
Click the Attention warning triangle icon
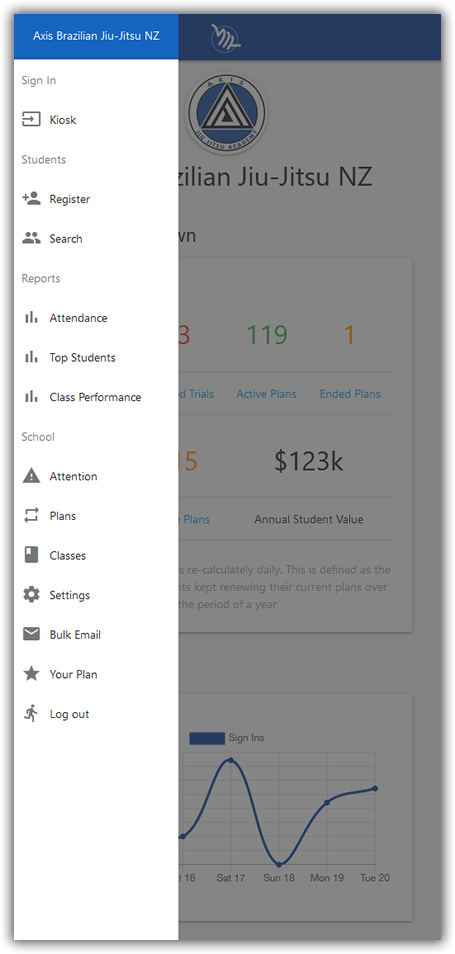click(31, 476)
